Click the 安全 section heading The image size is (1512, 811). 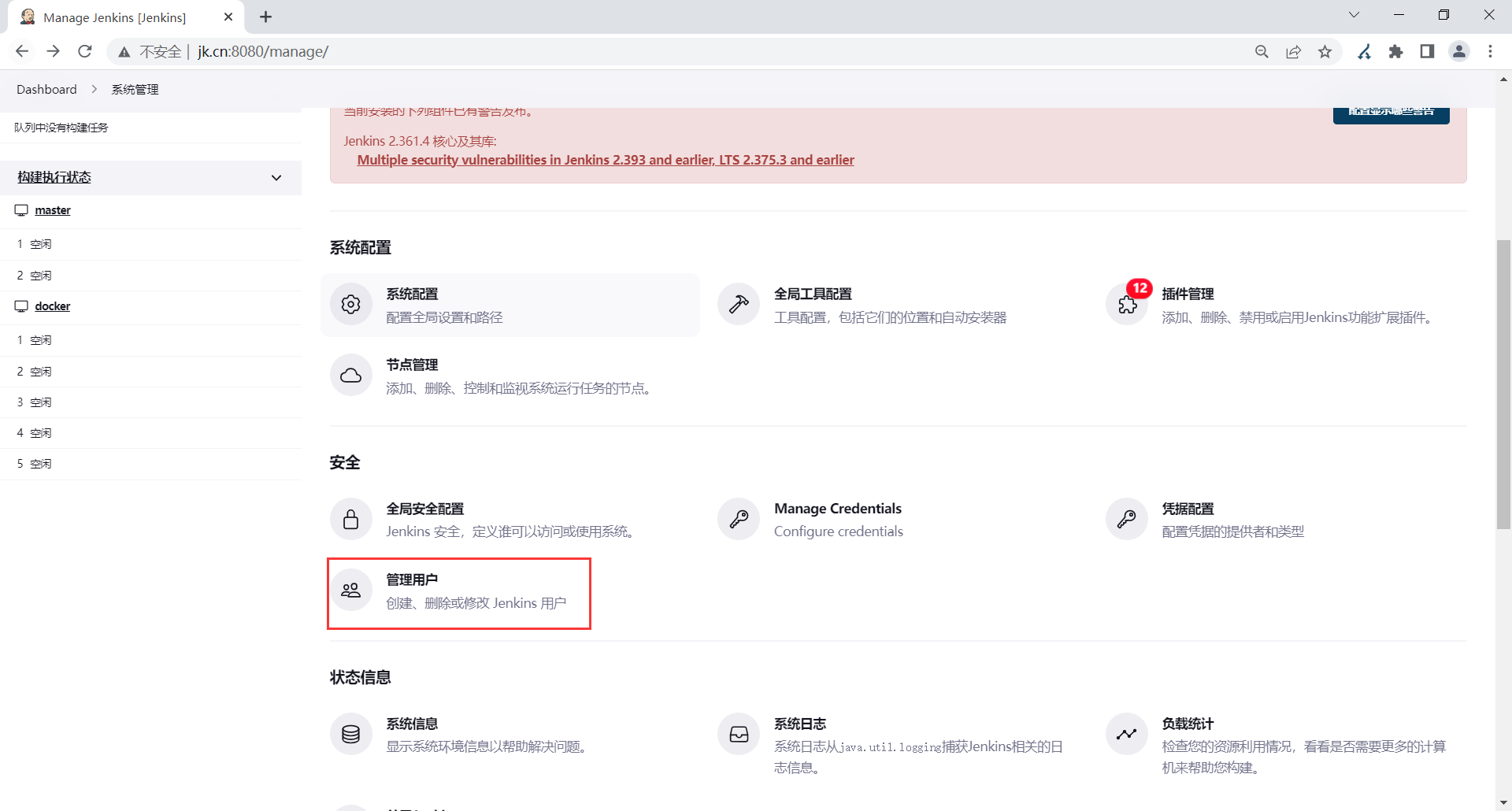coord(345,462)
